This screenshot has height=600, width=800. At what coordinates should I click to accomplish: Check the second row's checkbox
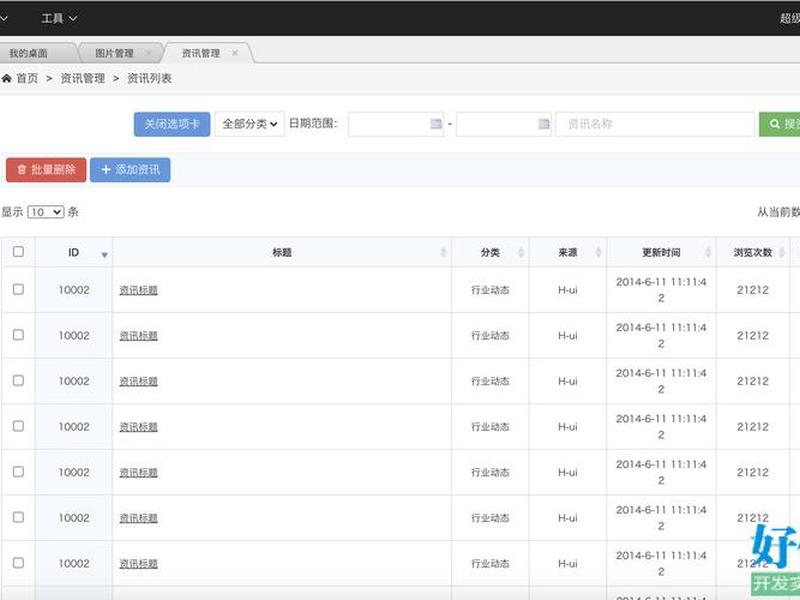click(18, 335)
